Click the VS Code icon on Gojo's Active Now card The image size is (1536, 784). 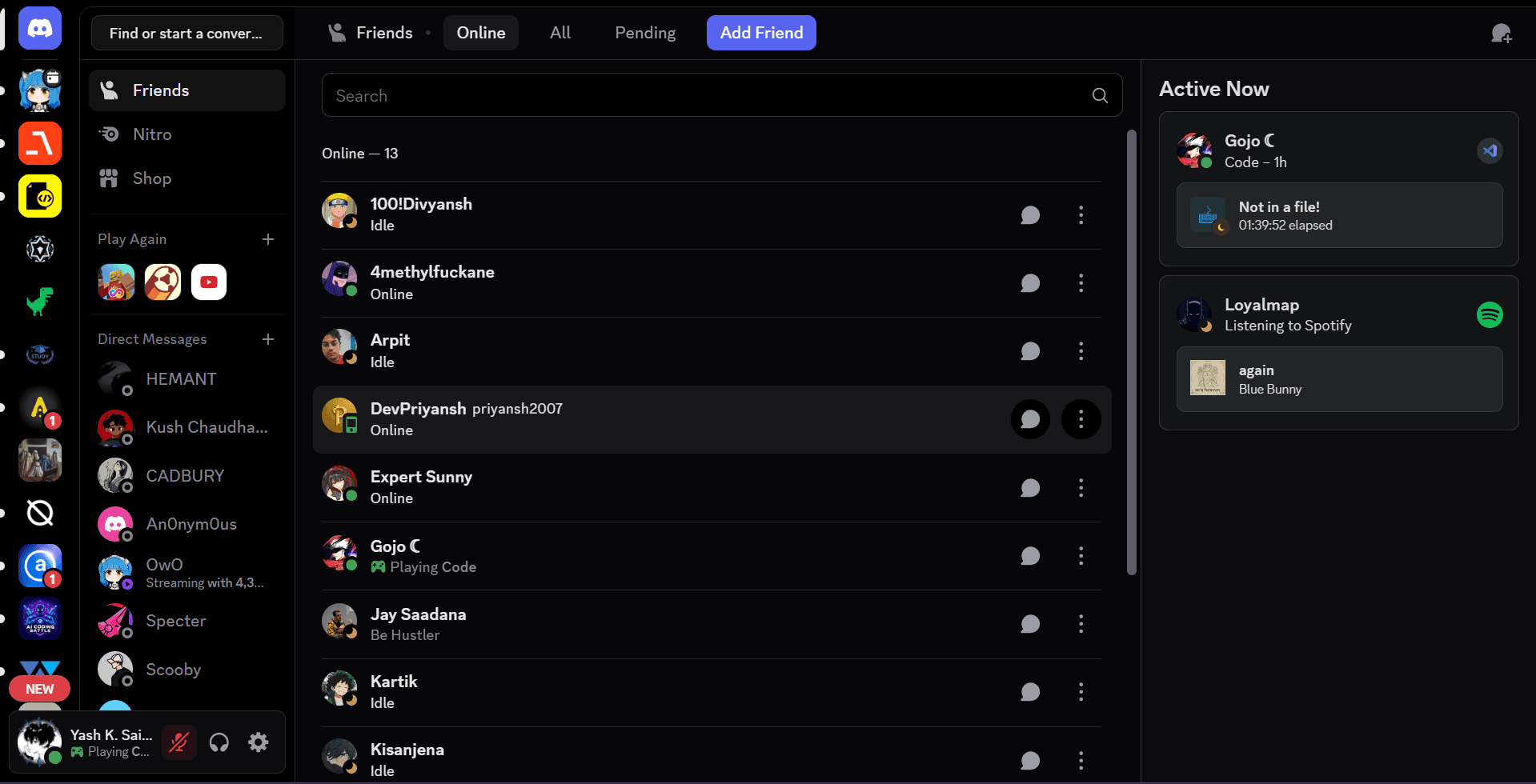pyautogui.click(x=1489, y=150)
